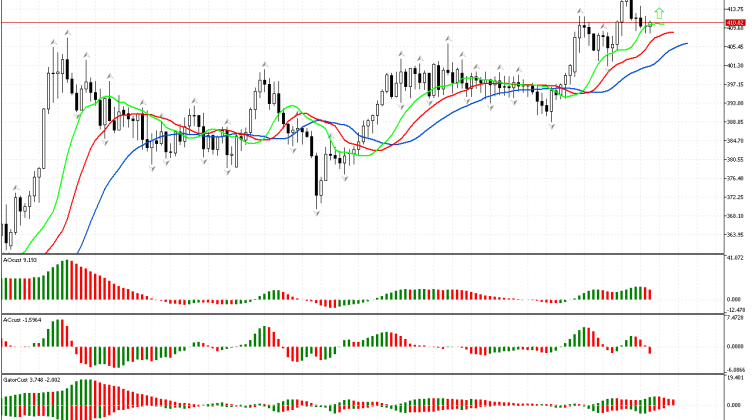
Task: Select the right end of the blue Alligator line
Action: pos(686,43)
